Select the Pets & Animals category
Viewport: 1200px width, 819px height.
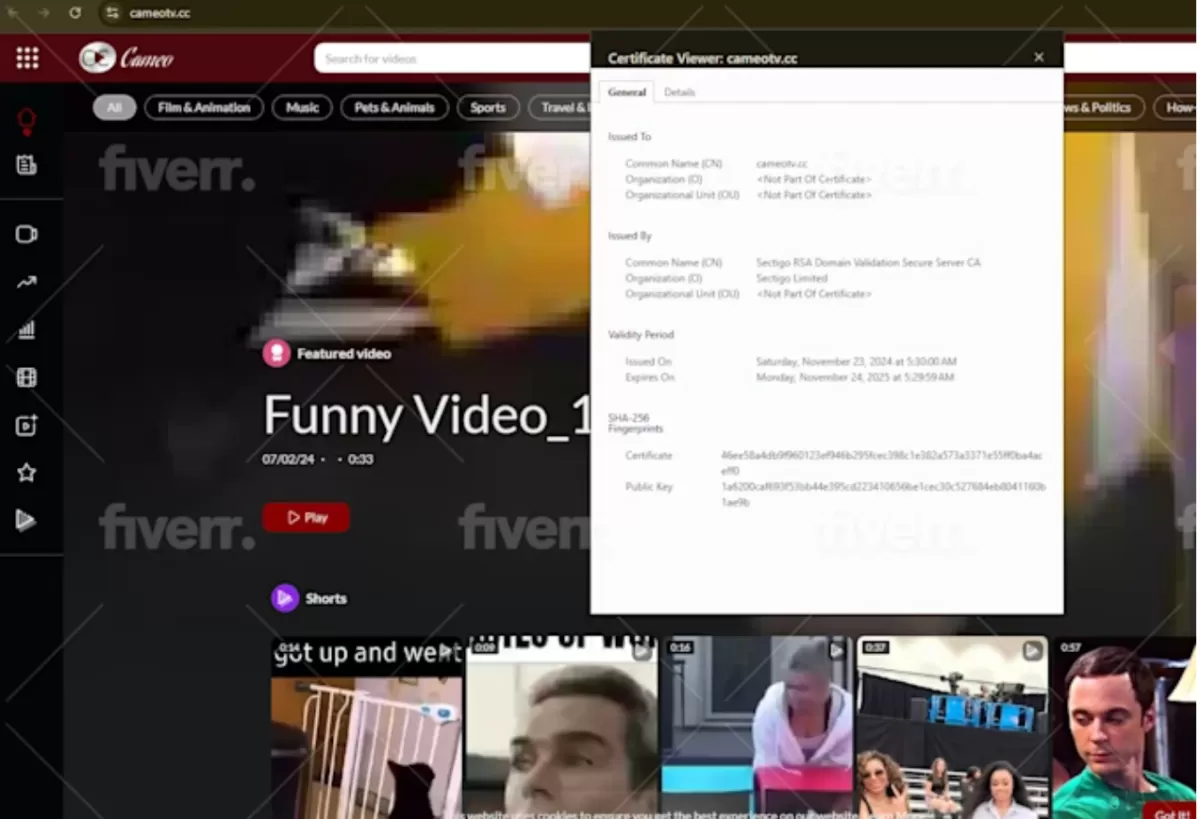click(395, 107)
